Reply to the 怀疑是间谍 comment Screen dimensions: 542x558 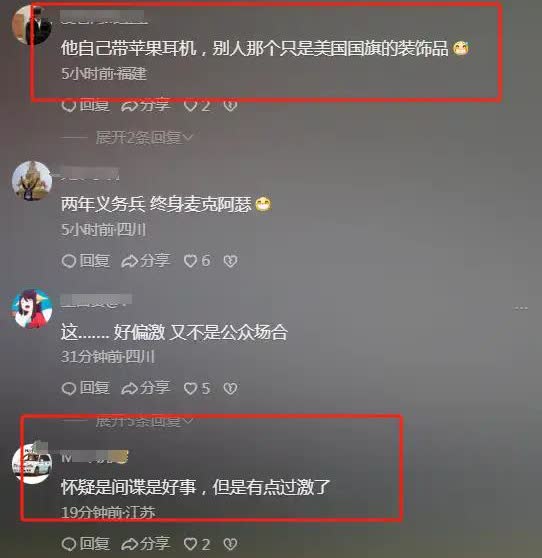(85, 544)
